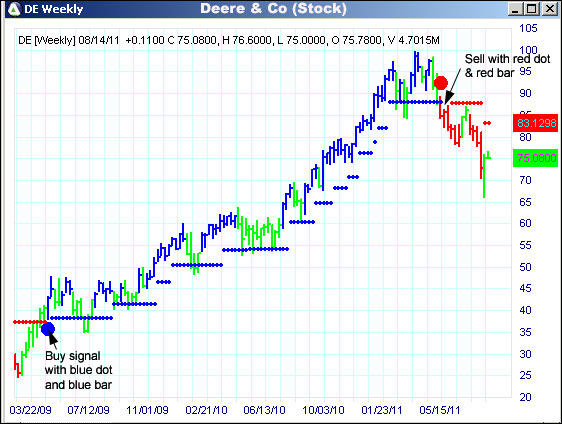Click the 'Deere & Co (Stock)' title text

pos(273,9)
